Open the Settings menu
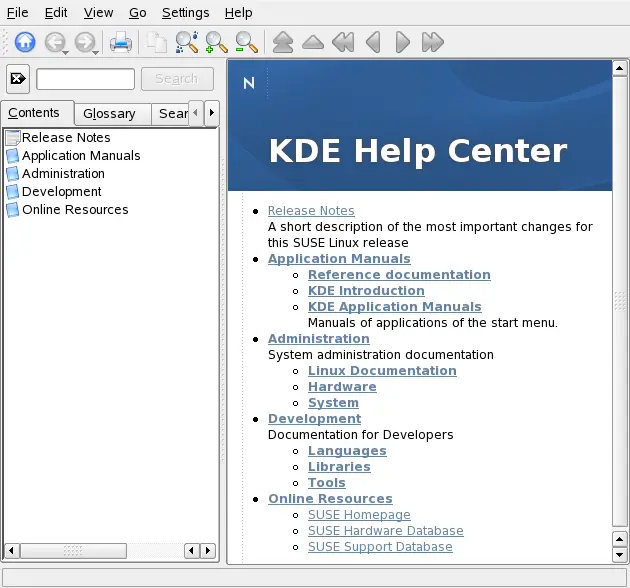 tap(185, 13)
